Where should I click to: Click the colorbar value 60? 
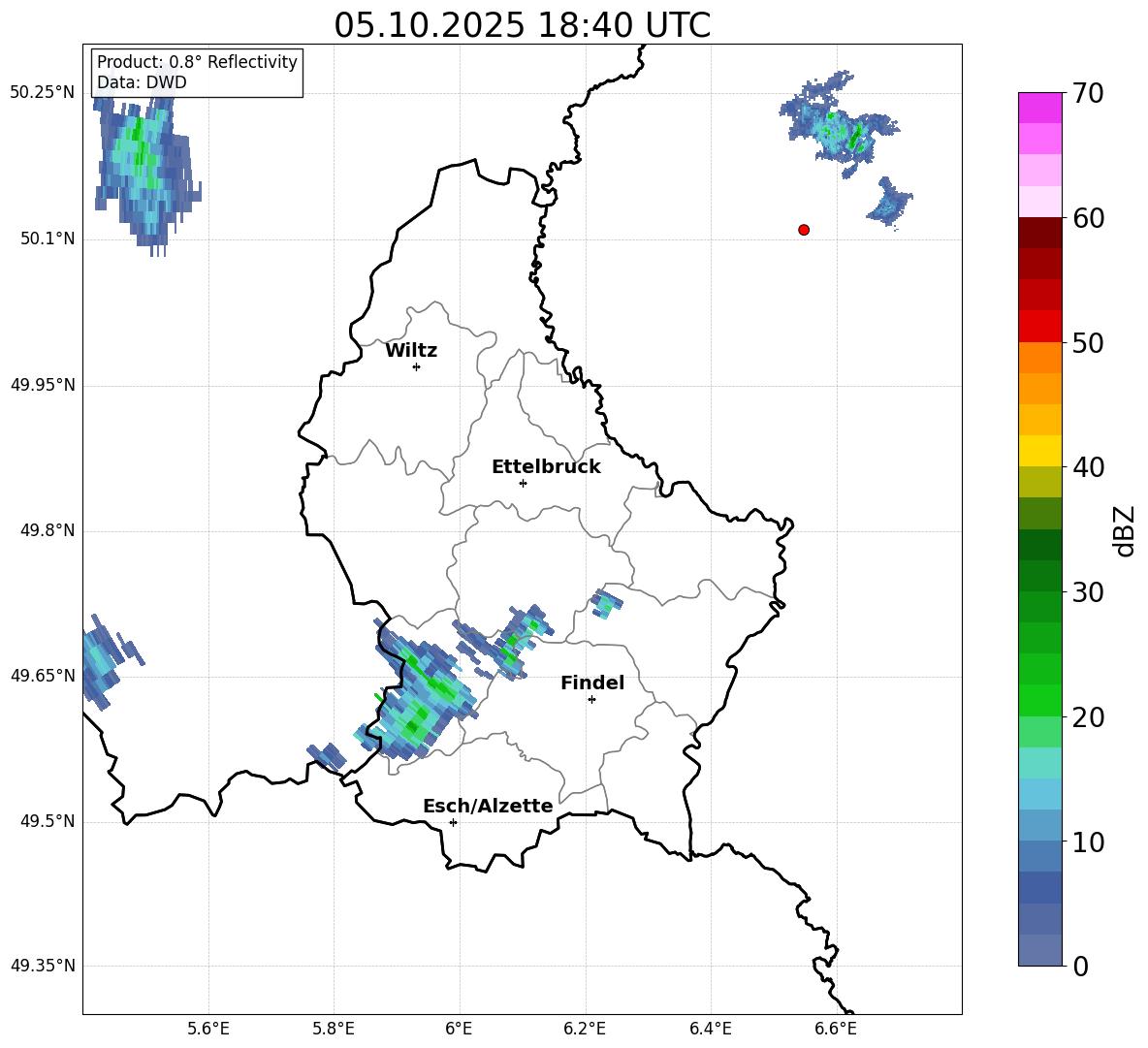click(x=1088, y=218)
